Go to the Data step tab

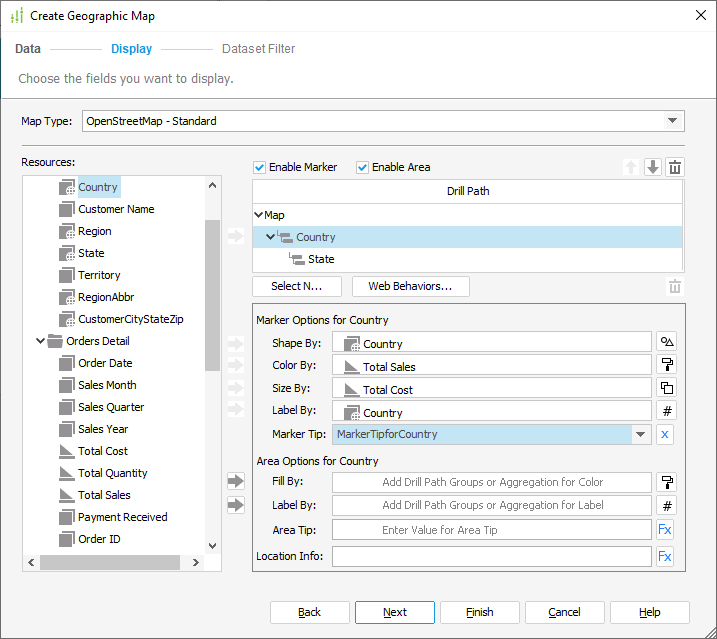pyautogui.click(x=28, y=49)
